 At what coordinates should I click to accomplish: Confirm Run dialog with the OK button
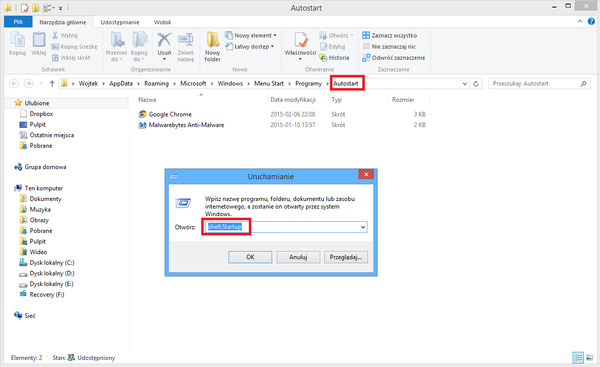[250, 257]
